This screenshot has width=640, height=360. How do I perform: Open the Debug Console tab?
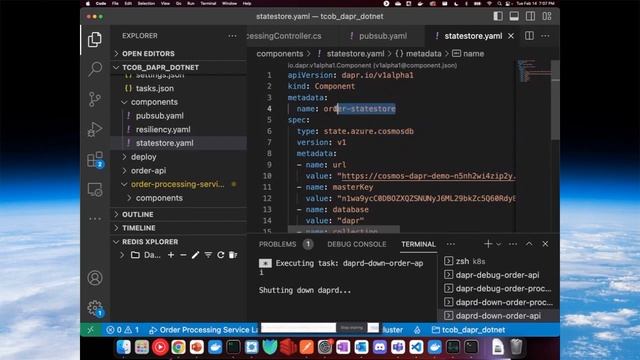coord(357,244)
